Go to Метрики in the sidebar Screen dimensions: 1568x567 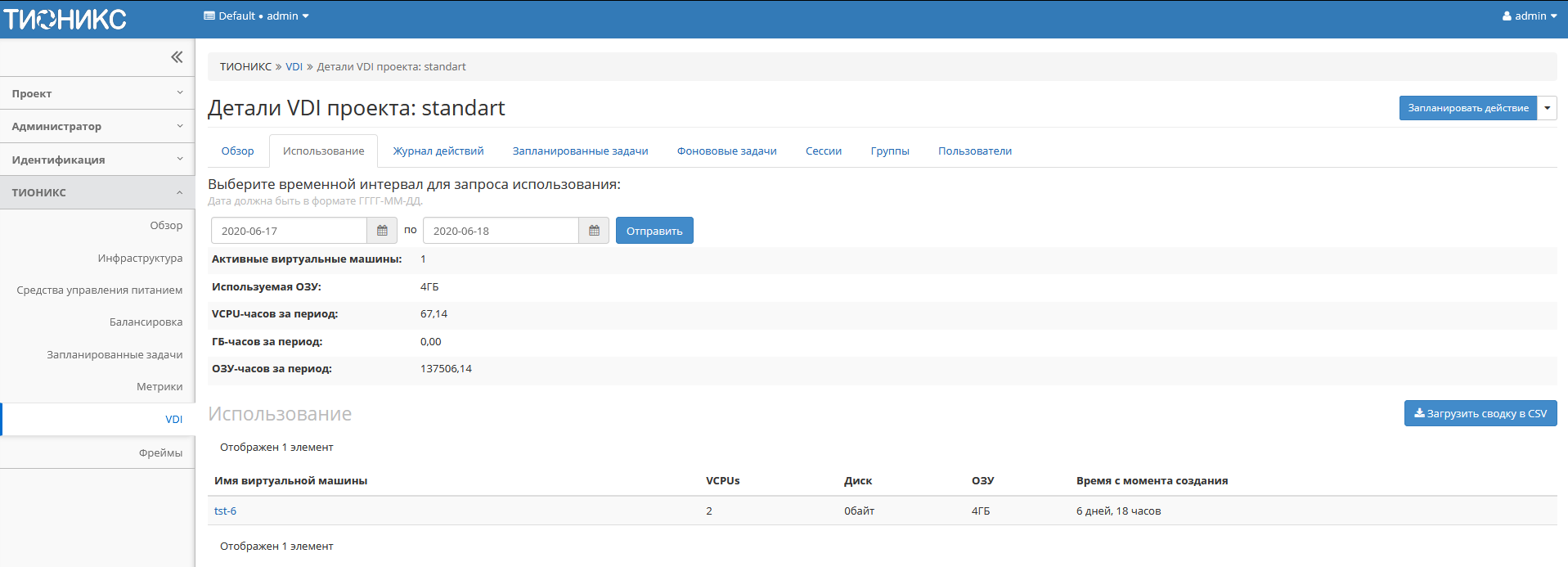(x=159, y=387)
